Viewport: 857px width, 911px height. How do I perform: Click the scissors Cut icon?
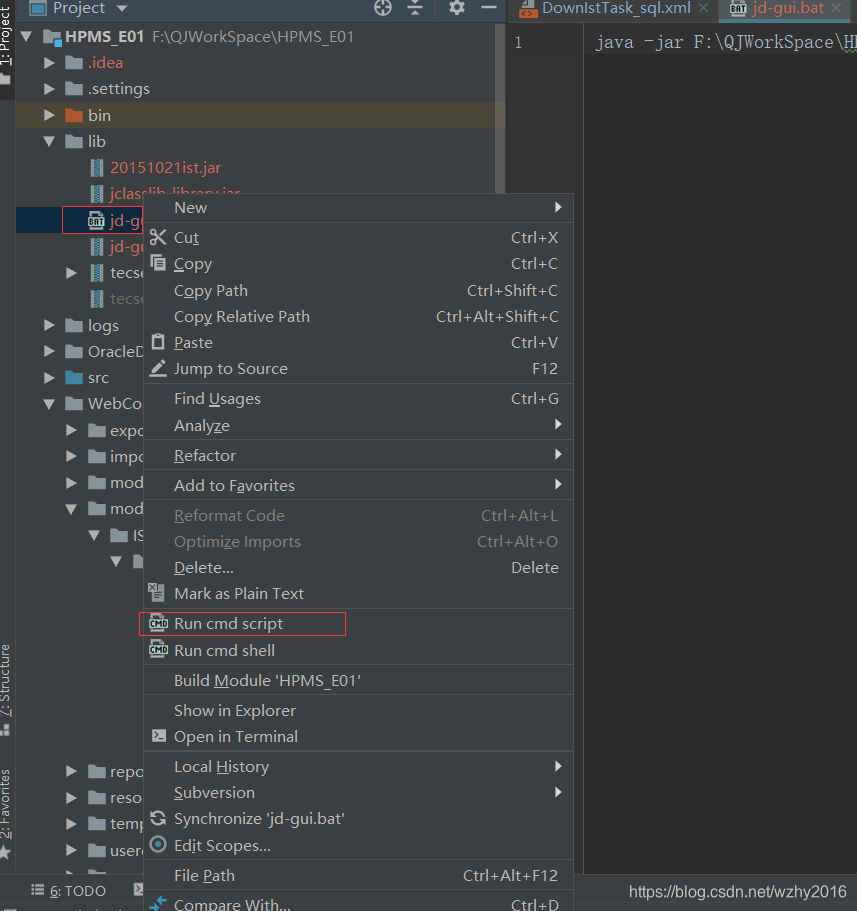(158, 237)
